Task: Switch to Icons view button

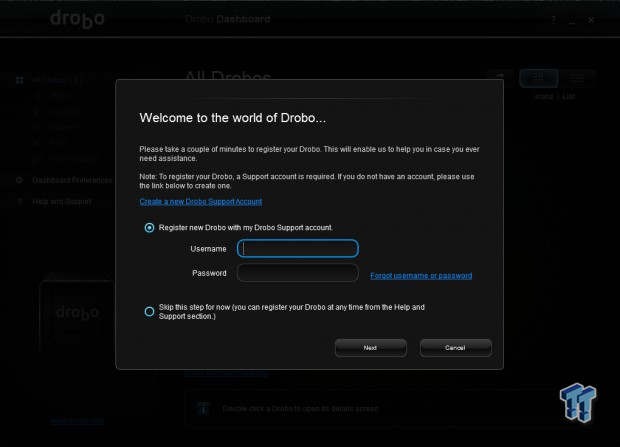Action: pos(538,78)
